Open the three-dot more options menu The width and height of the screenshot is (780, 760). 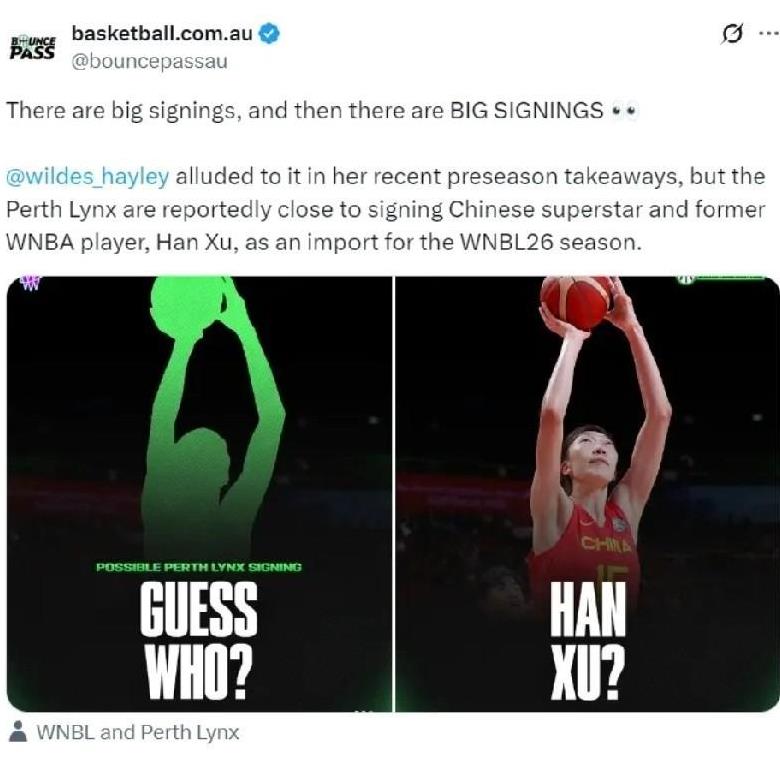[768, 34]
